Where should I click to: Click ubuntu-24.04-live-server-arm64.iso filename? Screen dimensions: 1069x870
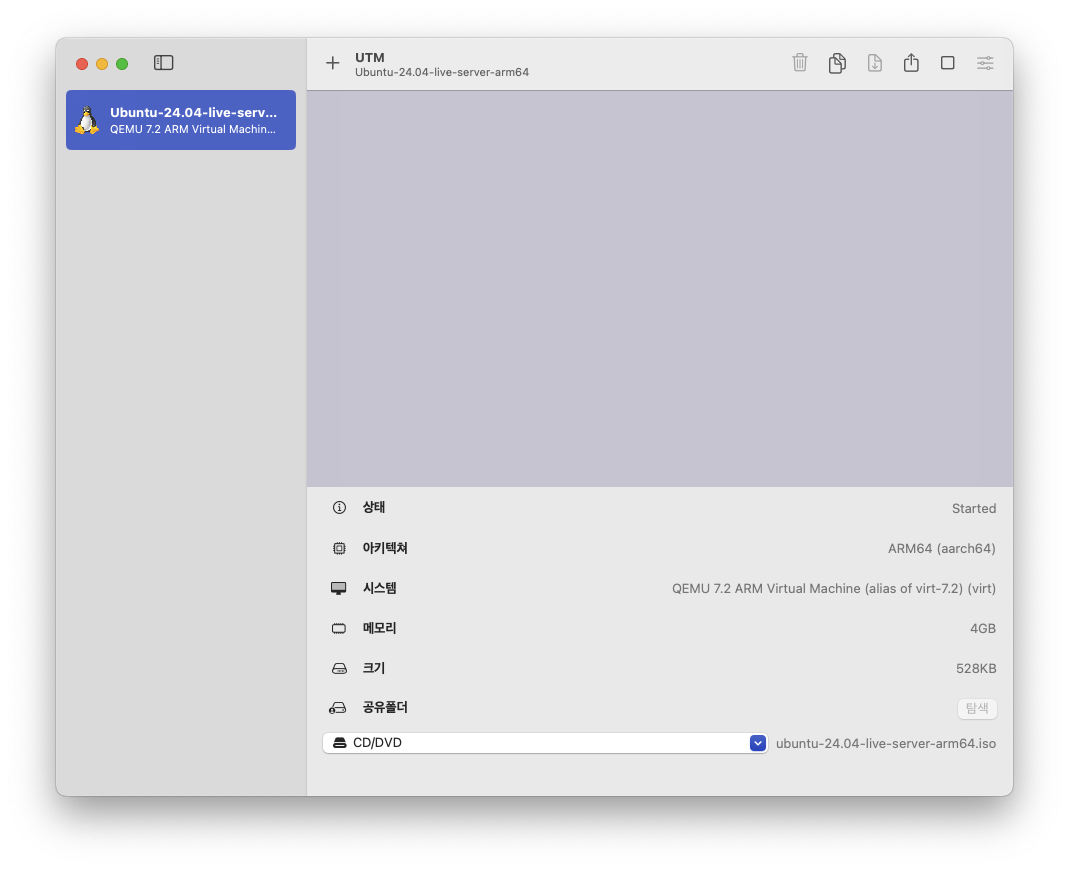(x=886, y=744)
